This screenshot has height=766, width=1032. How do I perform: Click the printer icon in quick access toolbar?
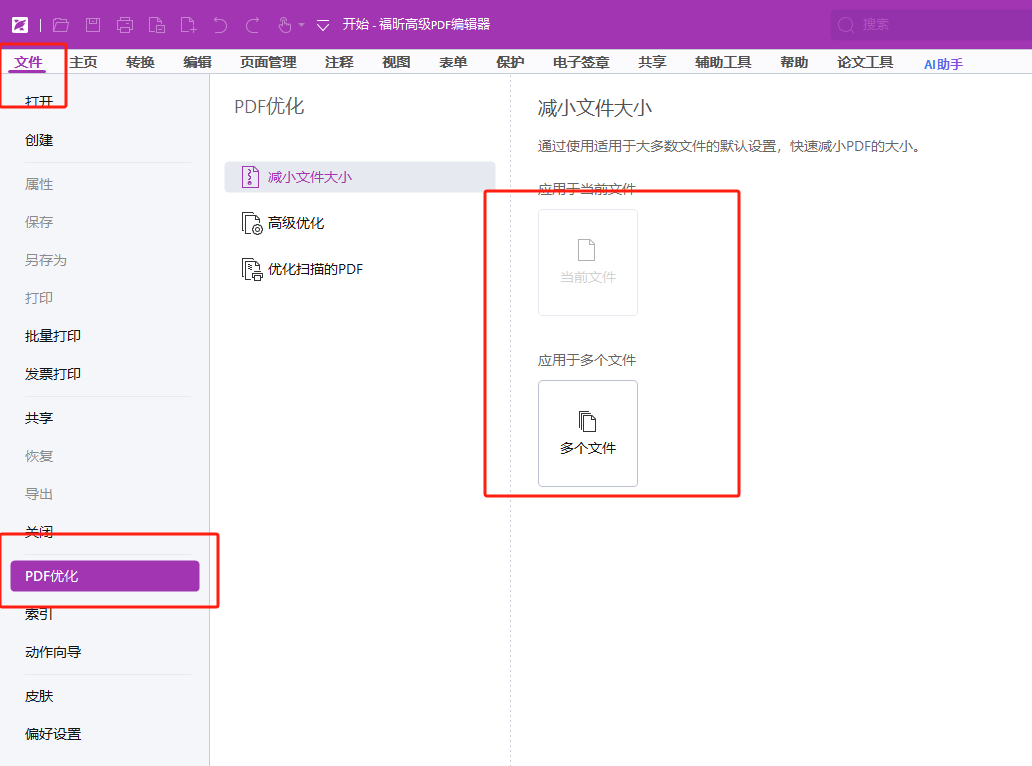pos(125,24)
